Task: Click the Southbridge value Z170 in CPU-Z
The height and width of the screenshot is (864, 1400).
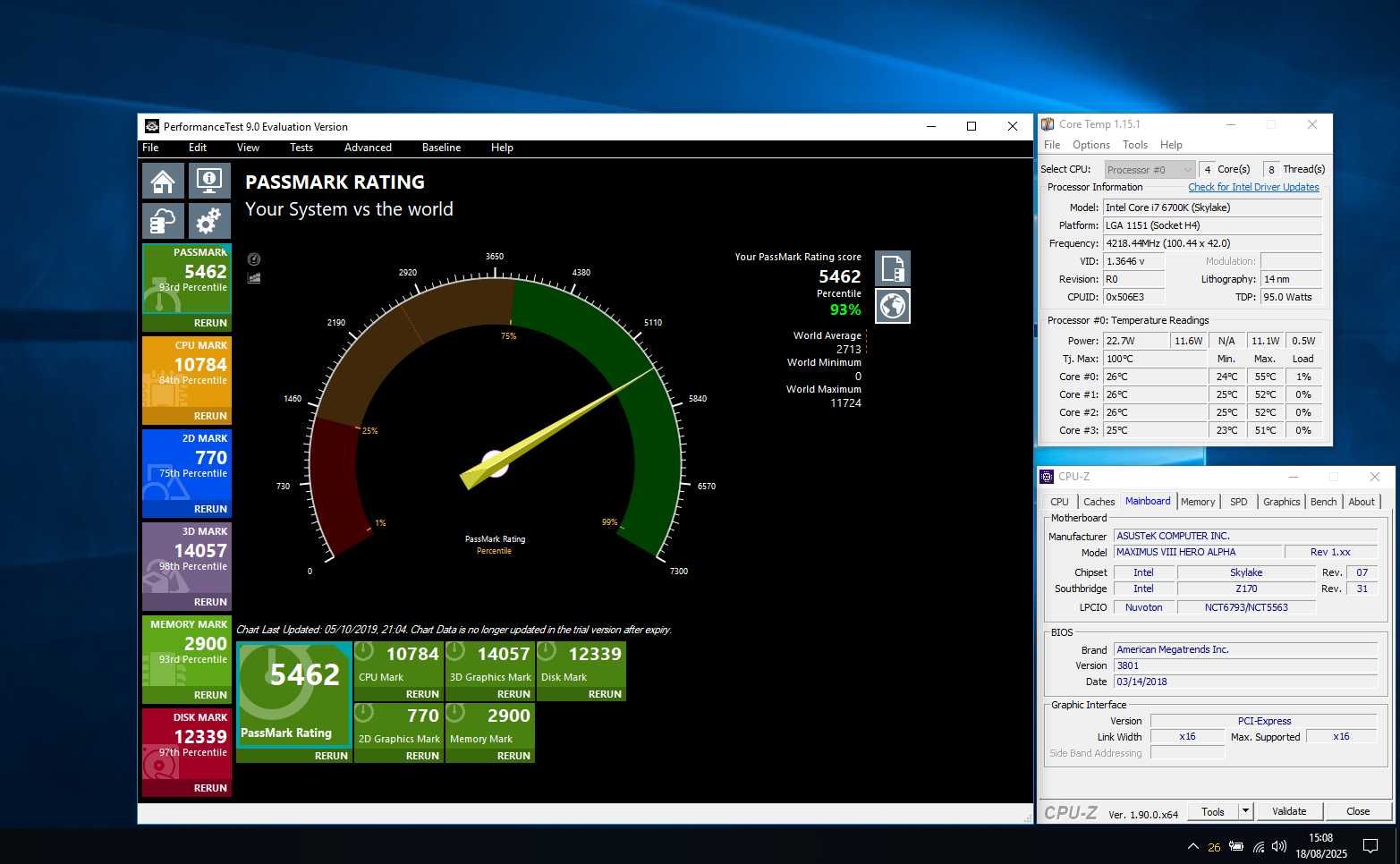Action: pos(1246,589)
